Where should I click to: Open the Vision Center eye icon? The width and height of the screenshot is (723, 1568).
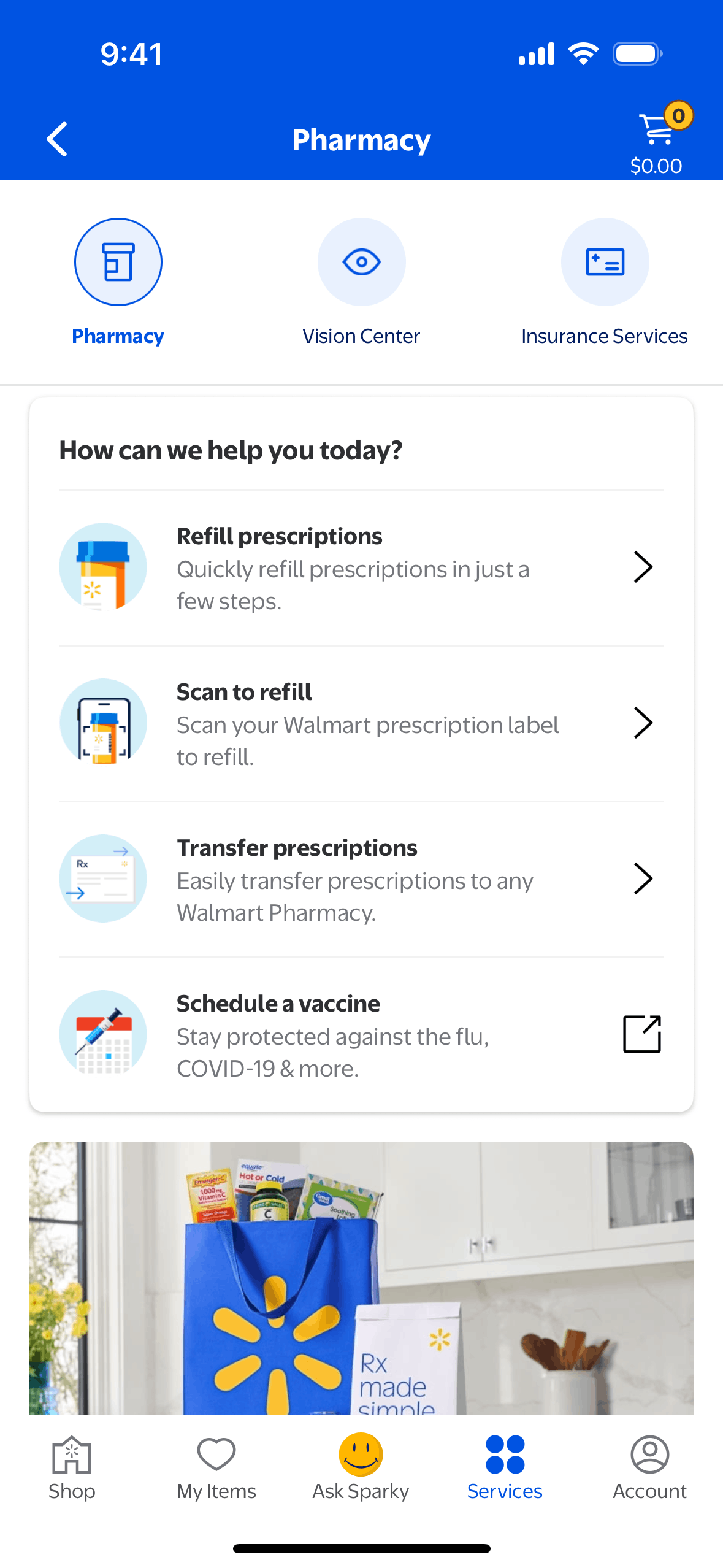[x=361, y=262]
